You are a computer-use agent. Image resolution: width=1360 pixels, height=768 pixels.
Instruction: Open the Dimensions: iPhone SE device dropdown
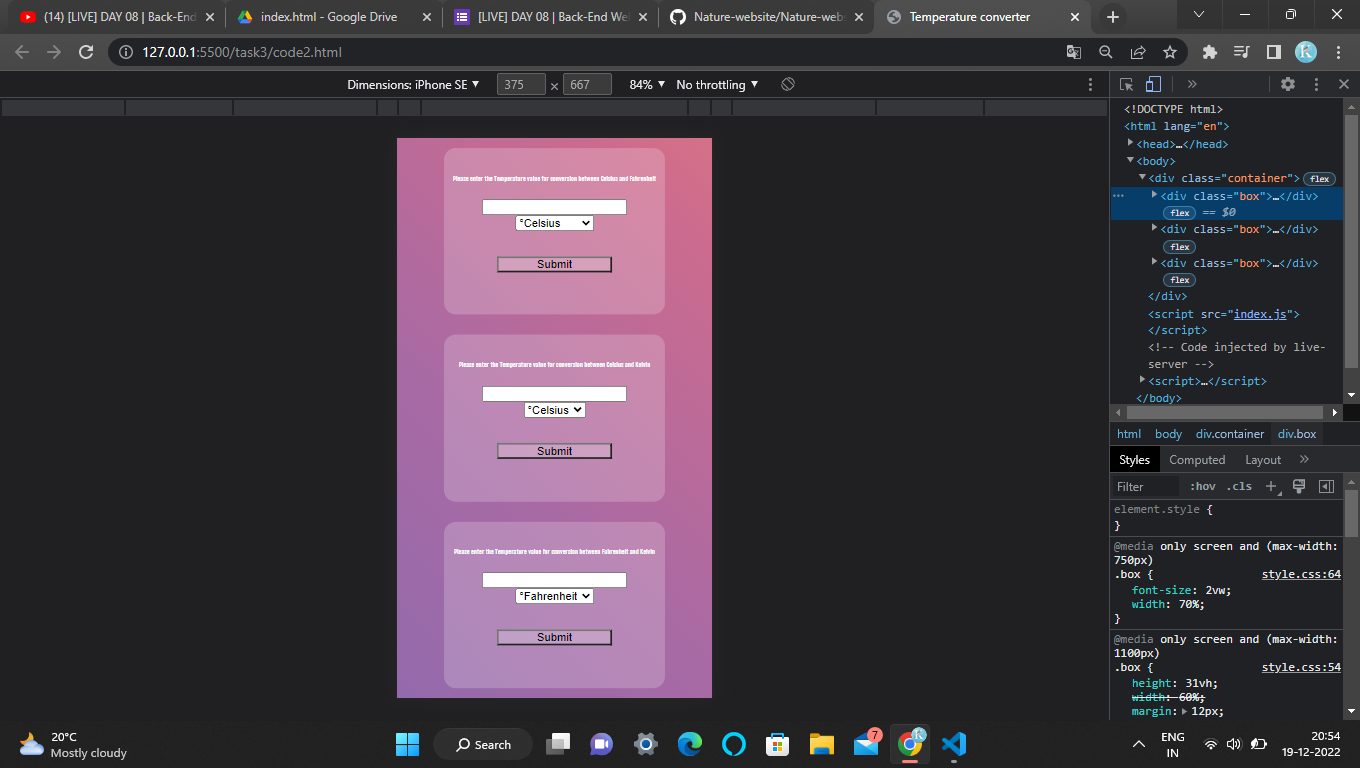[413, 85]
